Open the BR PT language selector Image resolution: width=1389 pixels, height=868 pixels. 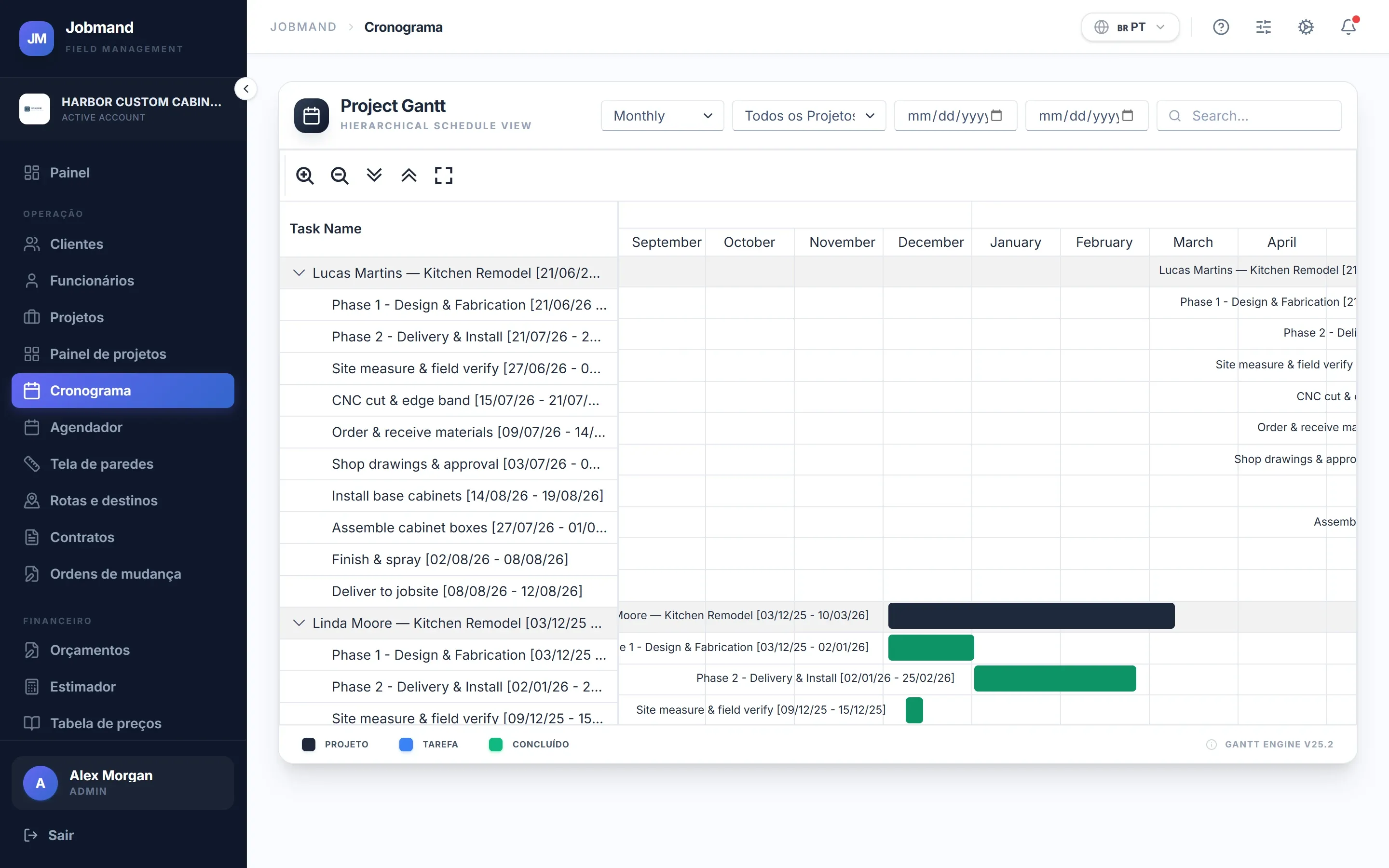(x=1130, y=27)
